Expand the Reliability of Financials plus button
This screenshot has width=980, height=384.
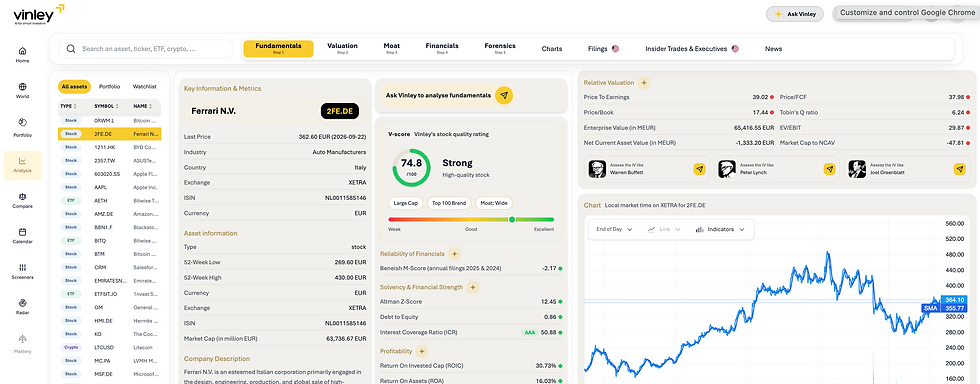454,254
